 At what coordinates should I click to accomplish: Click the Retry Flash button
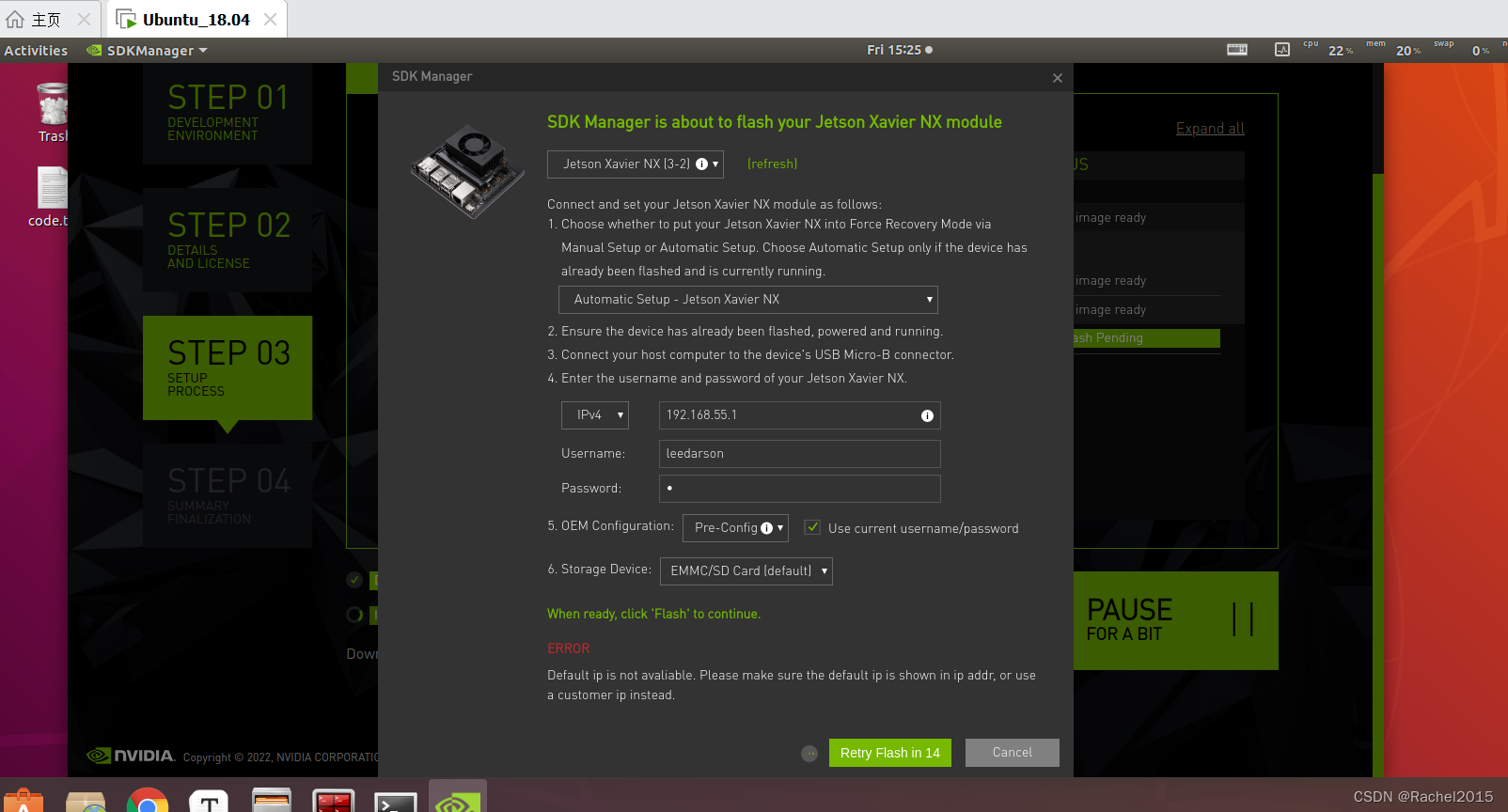pyautogui.click(x=890, y=753)
